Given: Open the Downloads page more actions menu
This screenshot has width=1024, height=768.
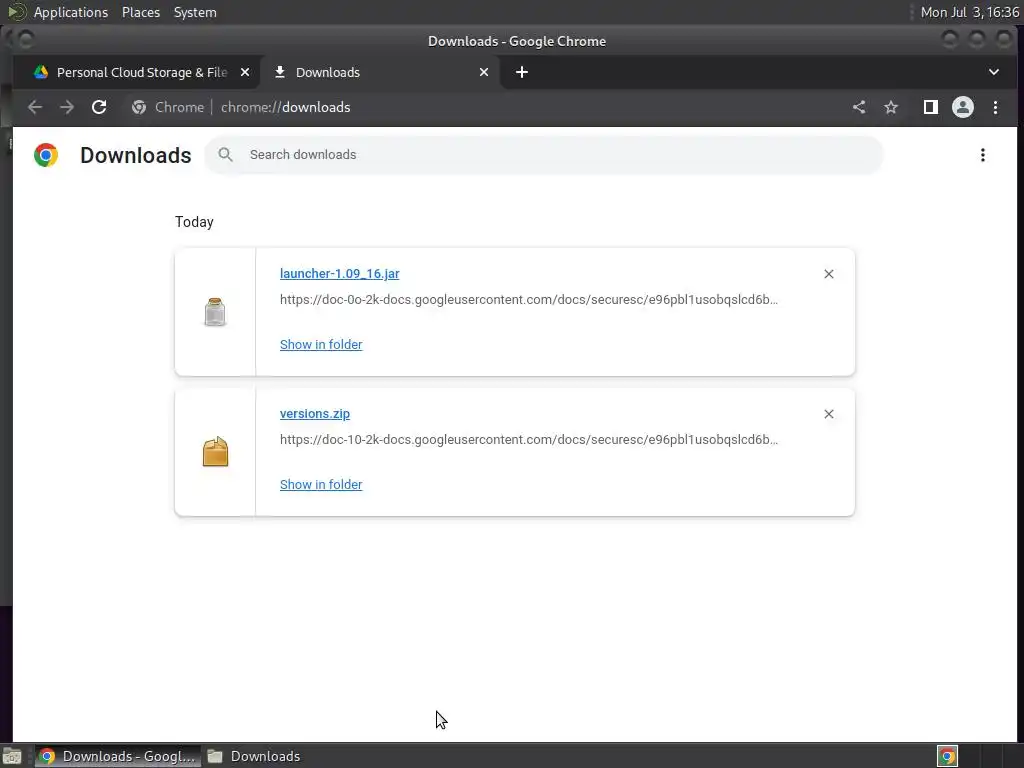Looking at the screenshot, I should coord(982,155).
